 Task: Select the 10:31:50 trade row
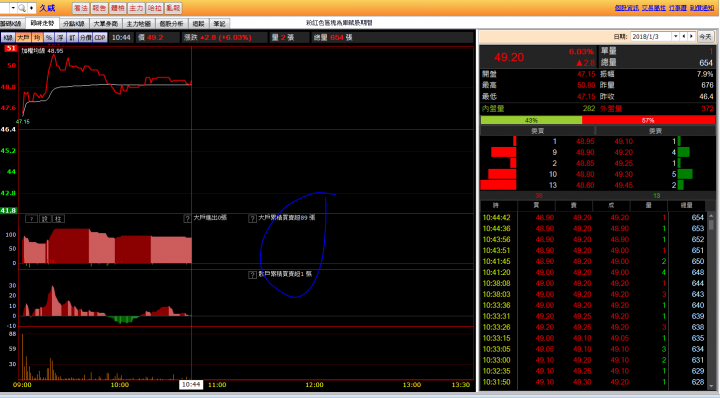pyautogui.click(x=593, y=382)
